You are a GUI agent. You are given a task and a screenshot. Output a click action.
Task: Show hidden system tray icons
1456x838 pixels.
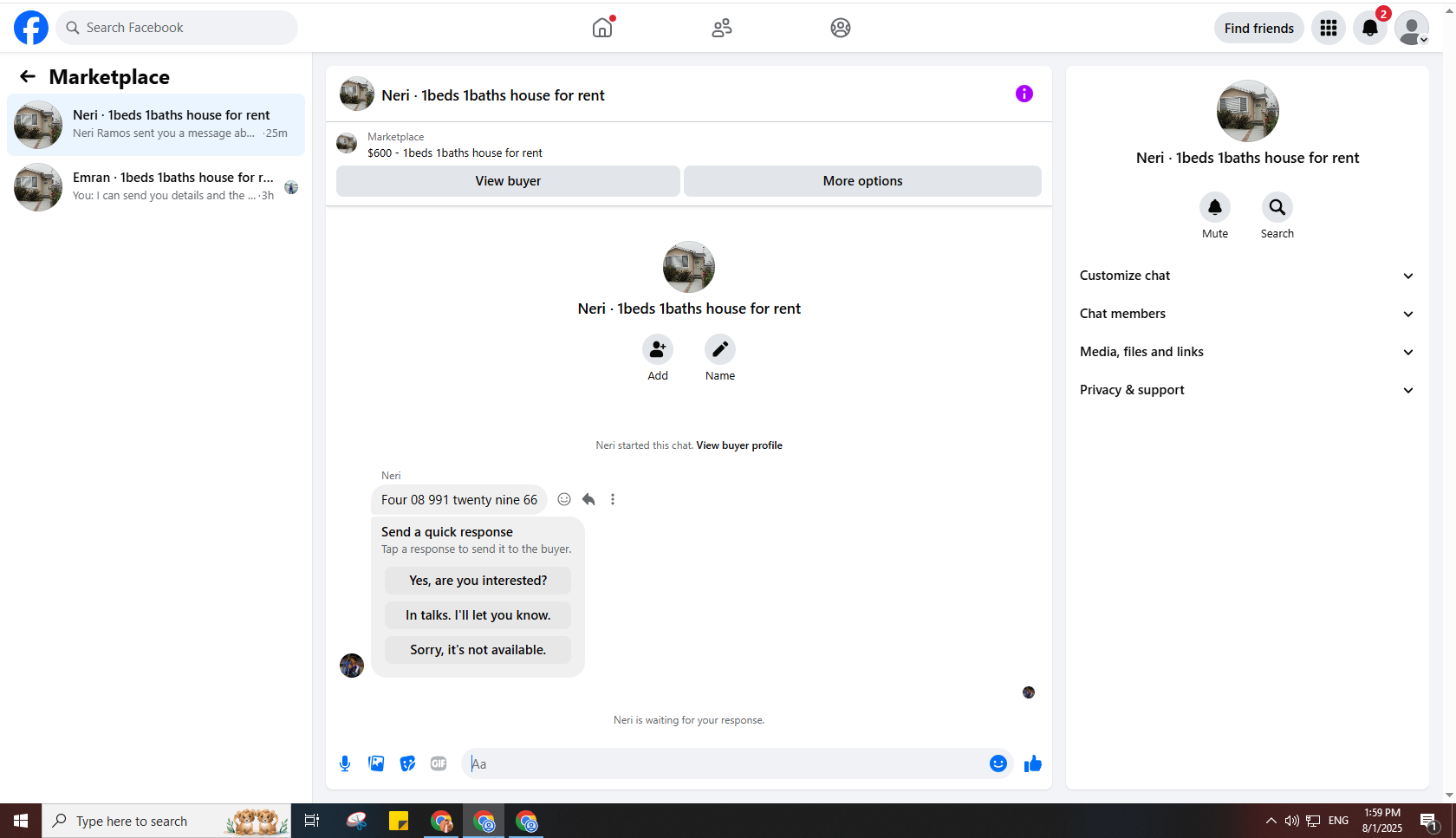pyautogui.click(x=1271, y=821)
